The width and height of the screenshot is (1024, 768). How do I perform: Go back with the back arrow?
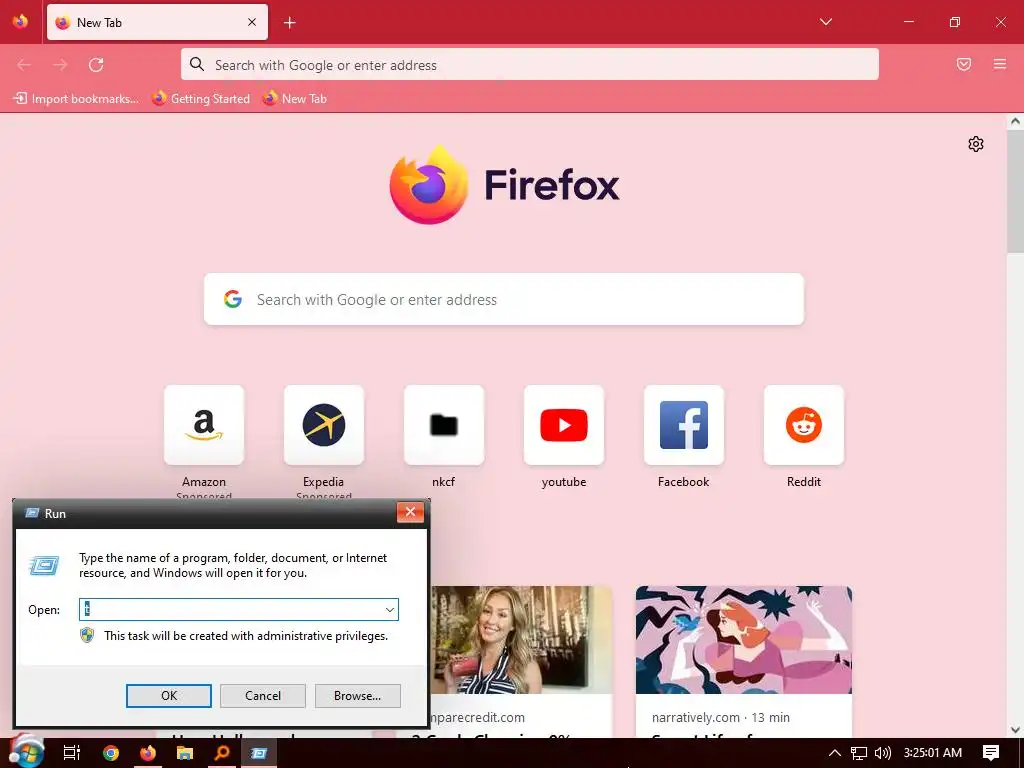point(24,65)
